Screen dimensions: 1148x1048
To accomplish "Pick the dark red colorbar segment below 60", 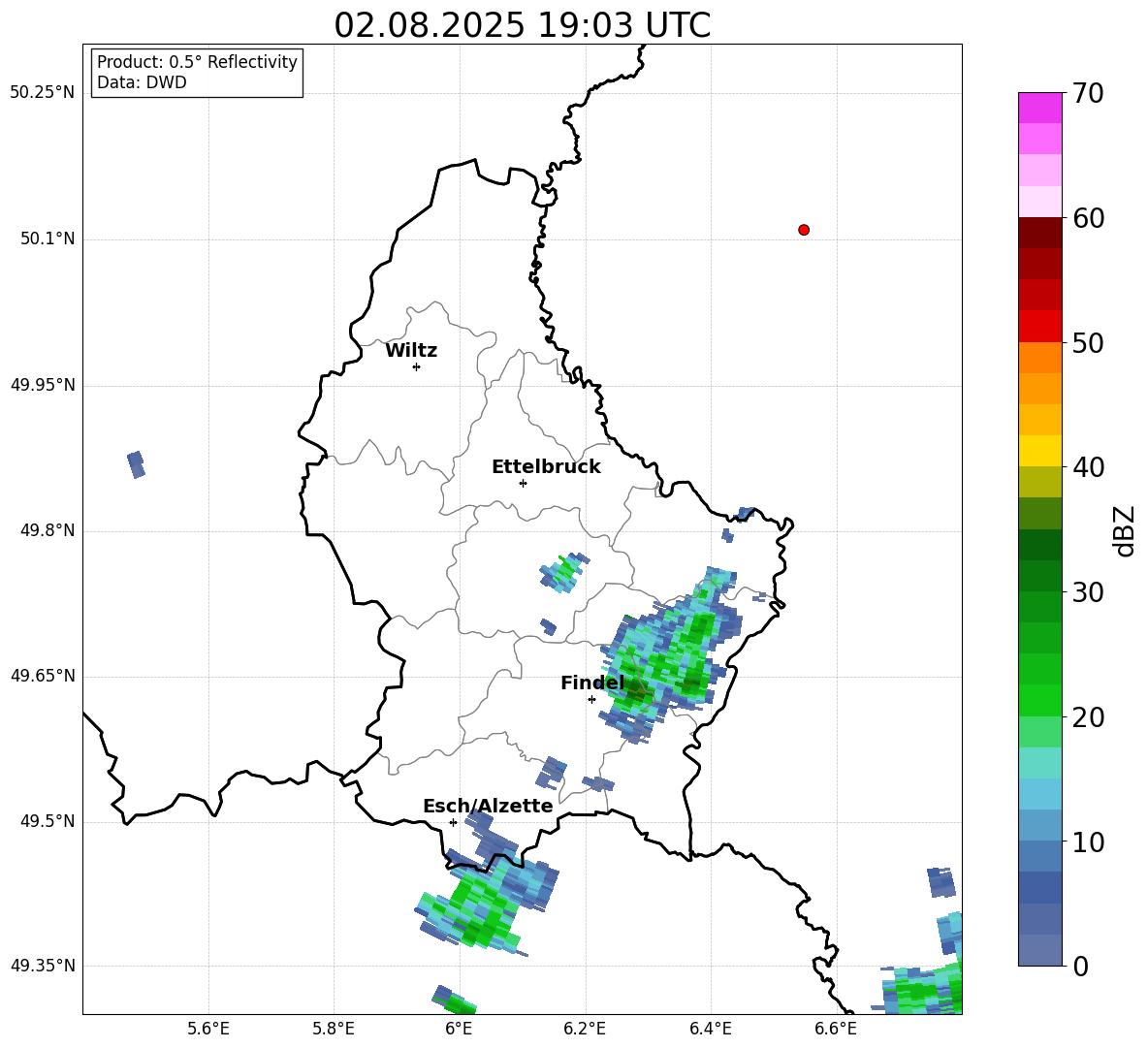I will [1040, 233].
